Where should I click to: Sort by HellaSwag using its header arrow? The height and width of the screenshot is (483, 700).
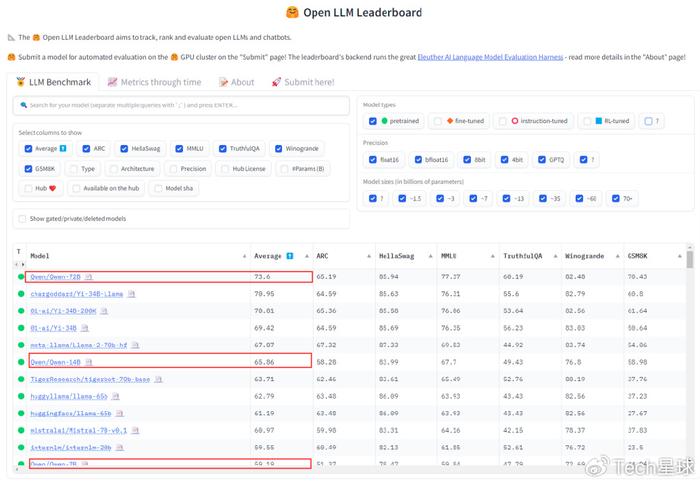click(x=430, y=256)
